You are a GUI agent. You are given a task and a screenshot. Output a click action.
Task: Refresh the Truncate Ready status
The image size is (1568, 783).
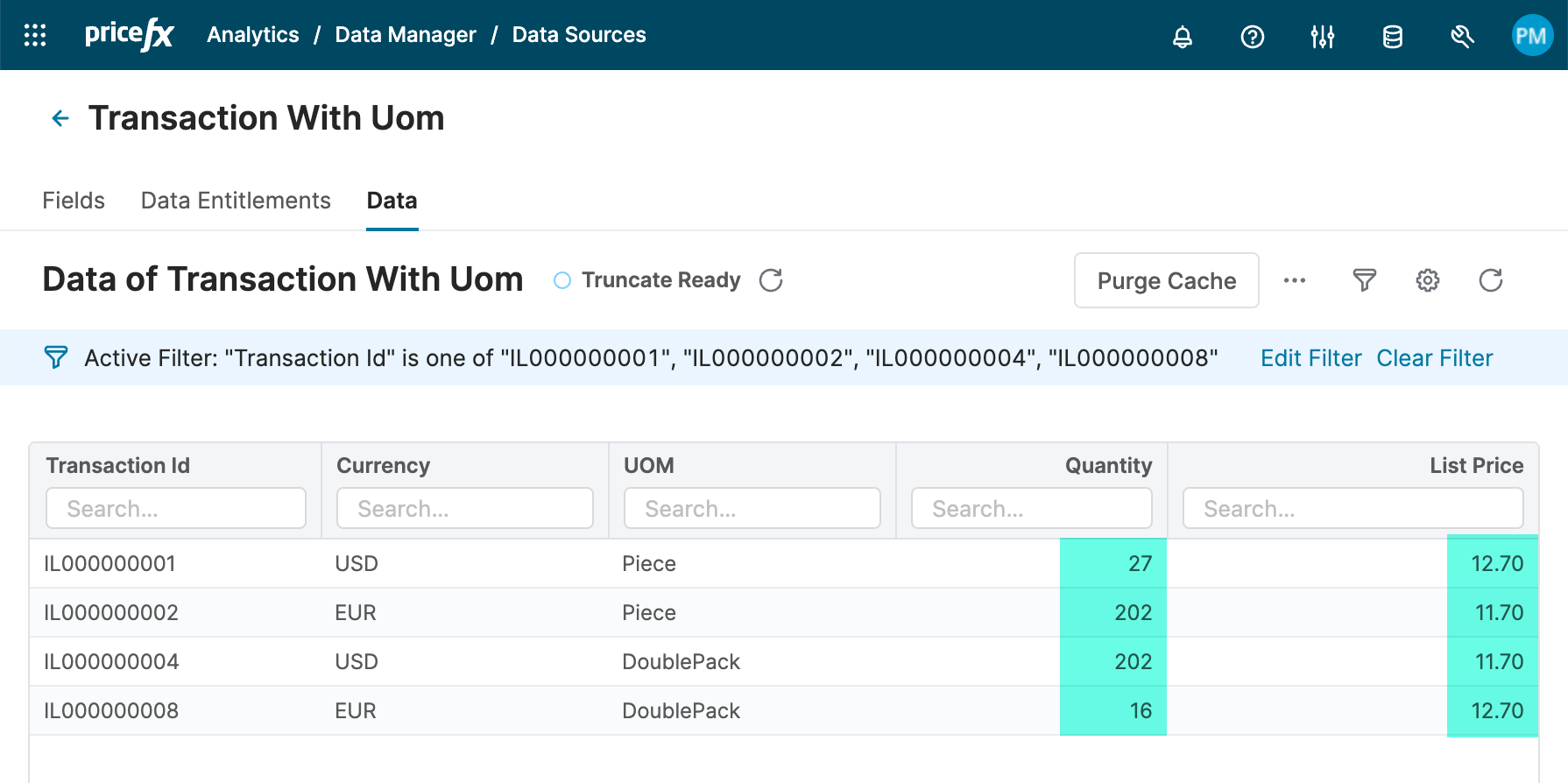click(x=771, y=280)
